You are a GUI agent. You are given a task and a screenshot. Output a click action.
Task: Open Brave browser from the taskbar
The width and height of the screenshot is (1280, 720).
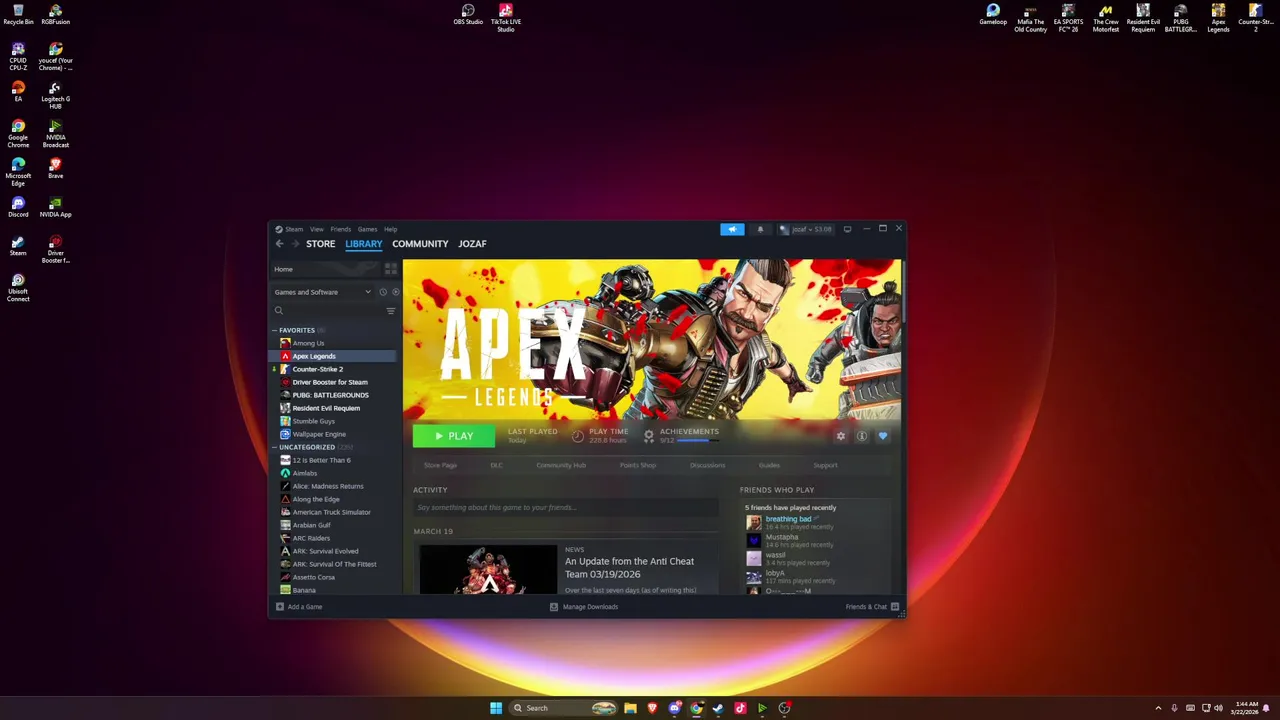[653, 708]
